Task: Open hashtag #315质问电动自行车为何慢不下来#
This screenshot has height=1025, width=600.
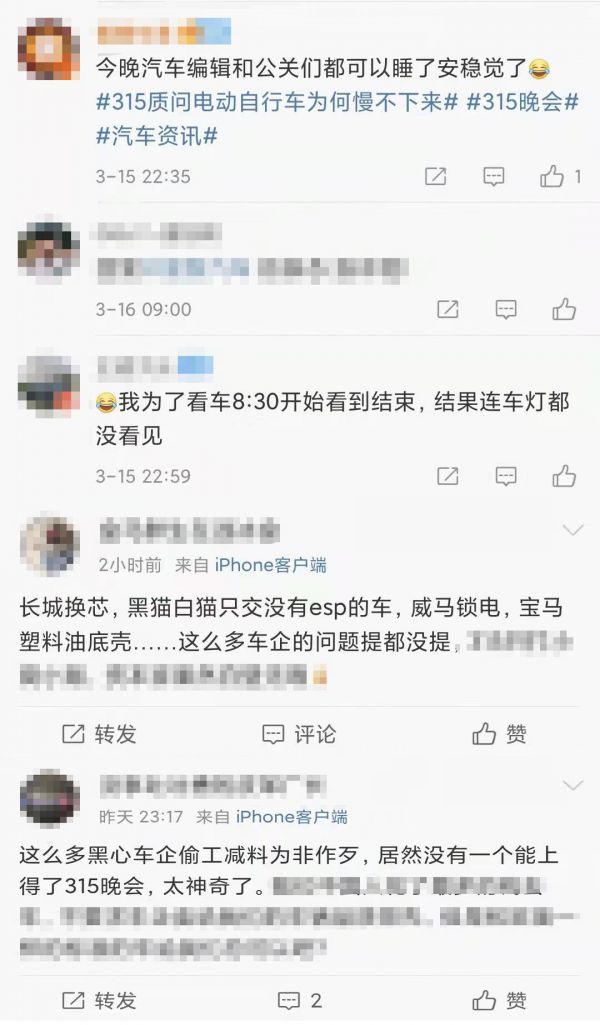Action: pyautogui.click(x=276, y=103)
